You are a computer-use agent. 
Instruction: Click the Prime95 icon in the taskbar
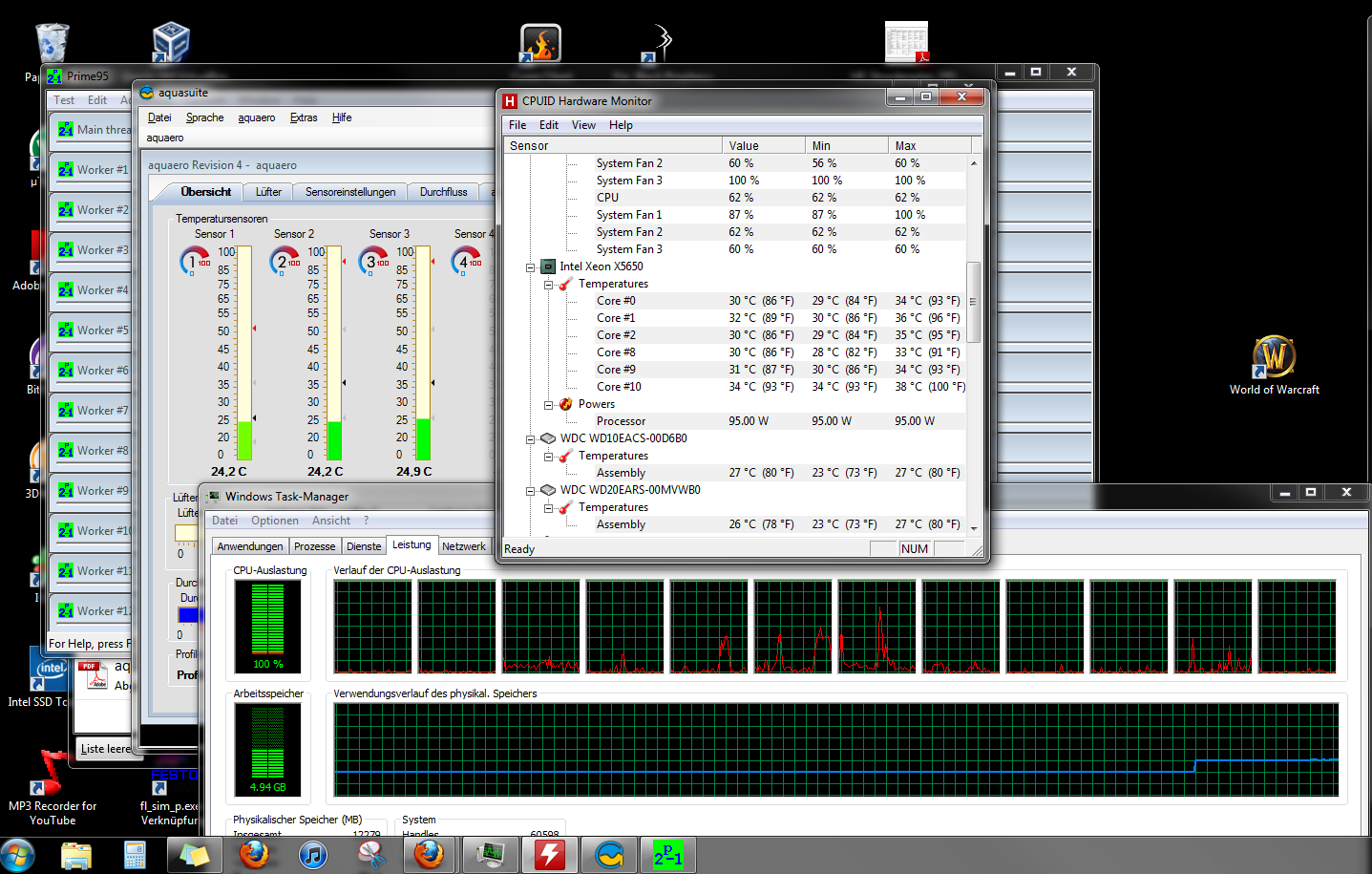coord(667,854)
